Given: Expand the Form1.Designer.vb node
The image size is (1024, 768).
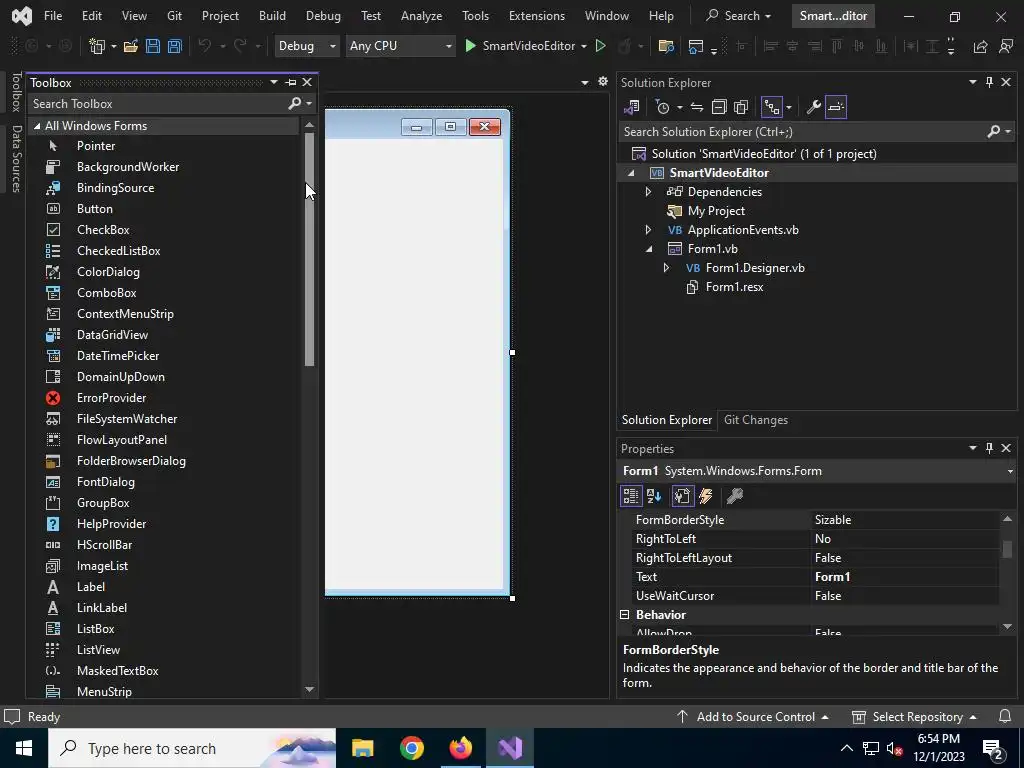Looking at the screenshot, I should point(665,268).
